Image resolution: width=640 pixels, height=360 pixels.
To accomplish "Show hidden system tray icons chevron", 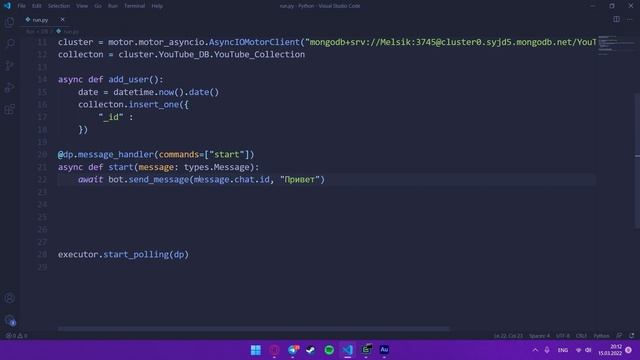I will pos(535,350).
